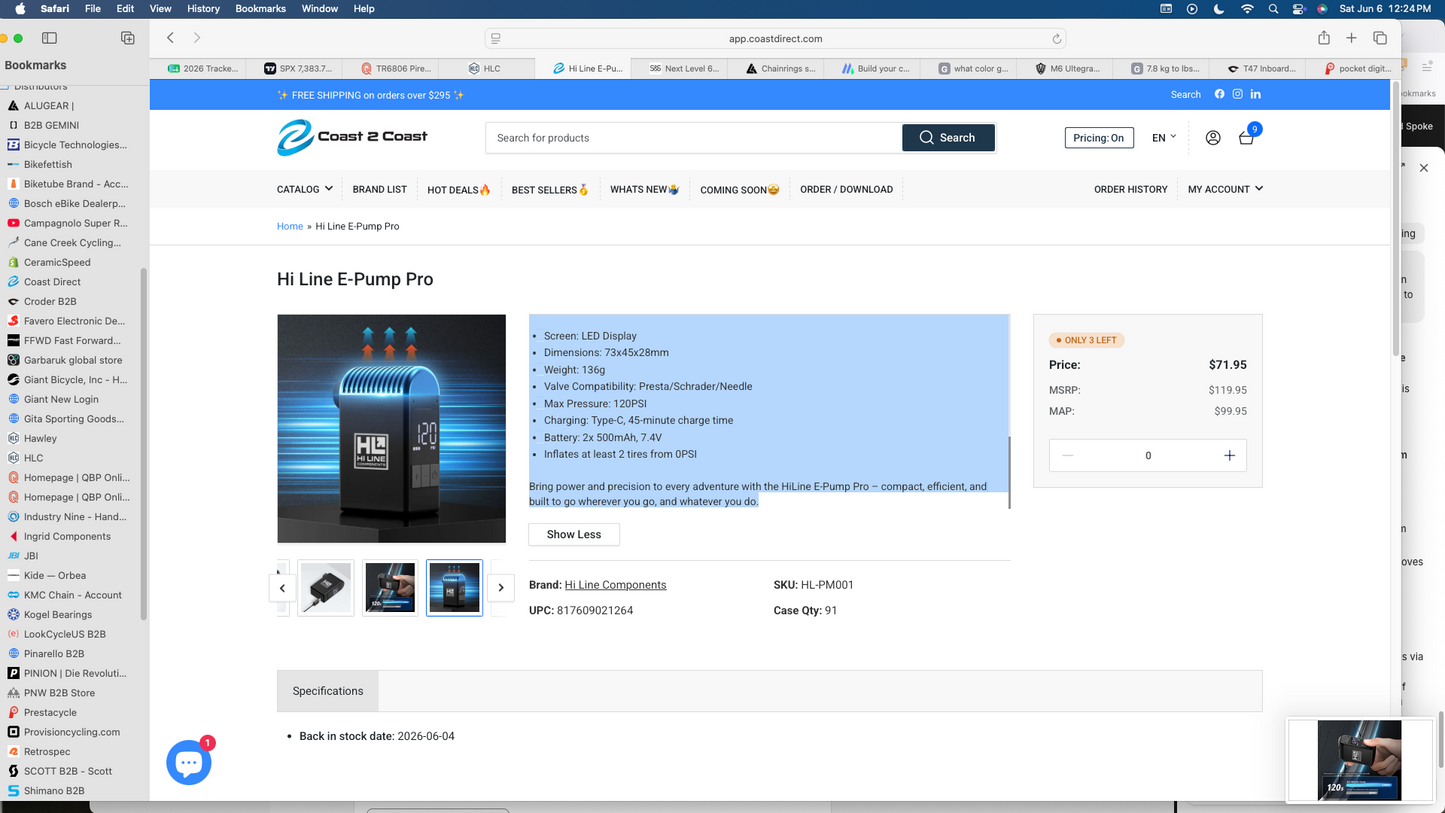This screenshot has width=1445, height=813.
Task: Open the user account profile icon
Action: click(x=1213, y=138)
